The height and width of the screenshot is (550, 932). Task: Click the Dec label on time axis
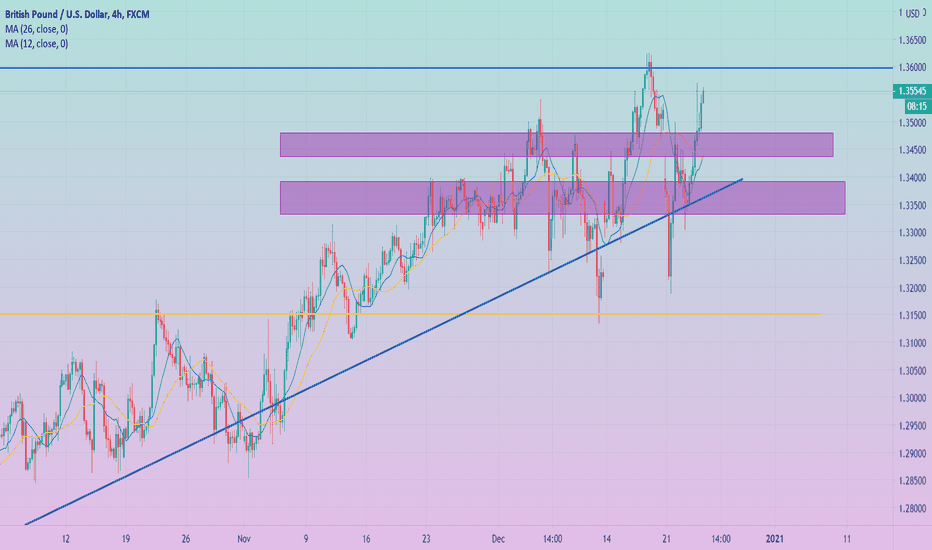click(498, 539)
